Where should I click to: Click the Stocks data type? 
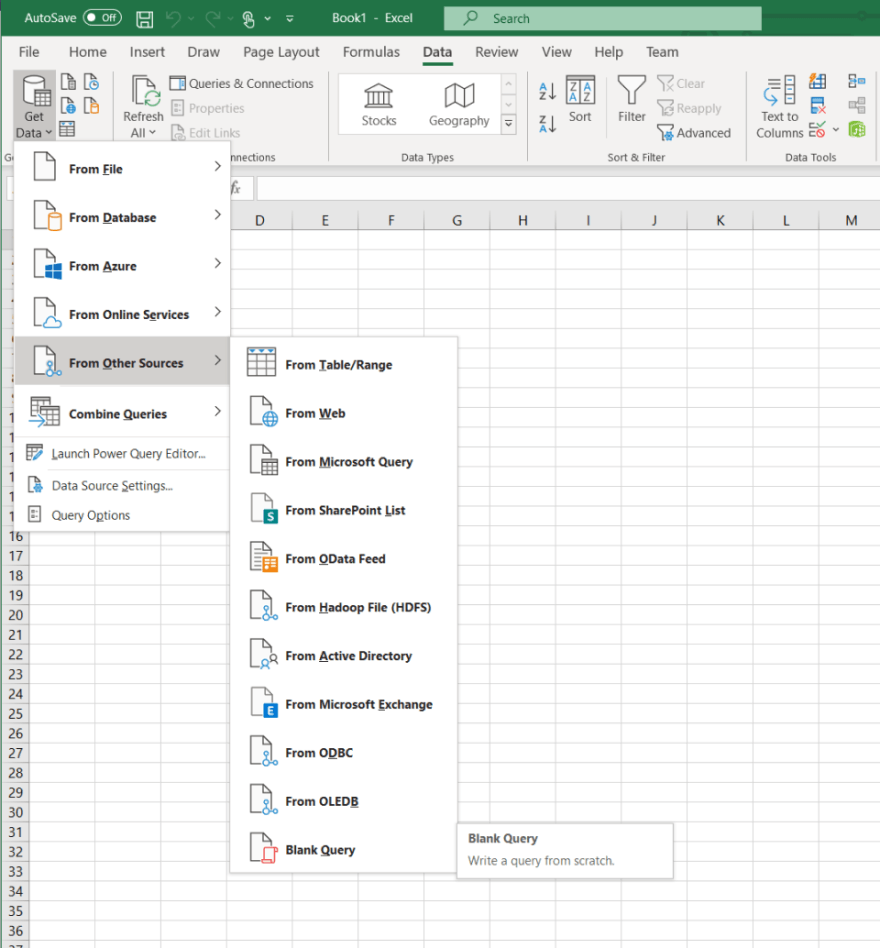point(378,103)
